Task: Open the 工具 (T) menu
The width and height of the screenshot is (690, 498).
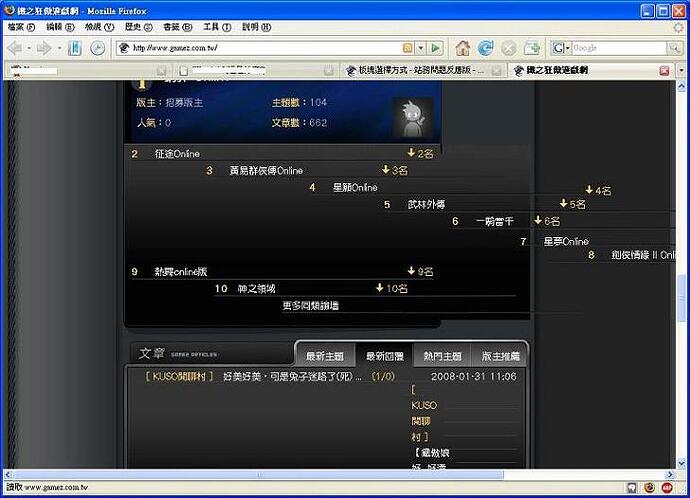Action: pos(217,27)
